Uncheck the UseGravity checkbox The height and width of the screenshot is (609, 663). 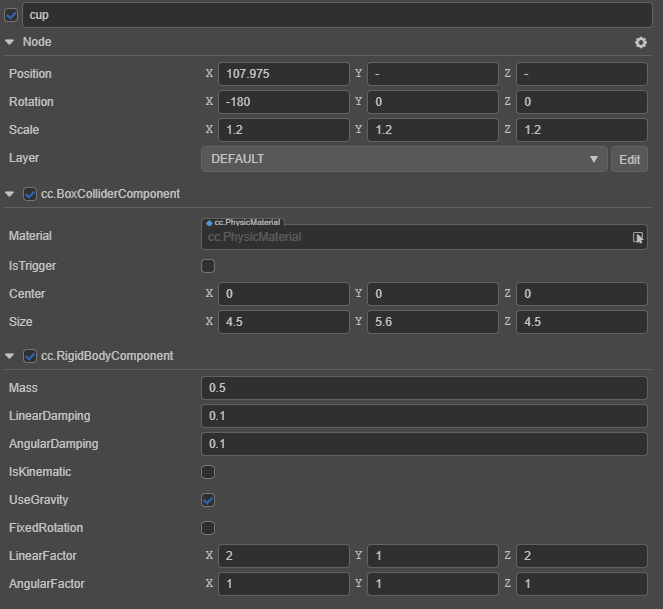click(208, 500)
